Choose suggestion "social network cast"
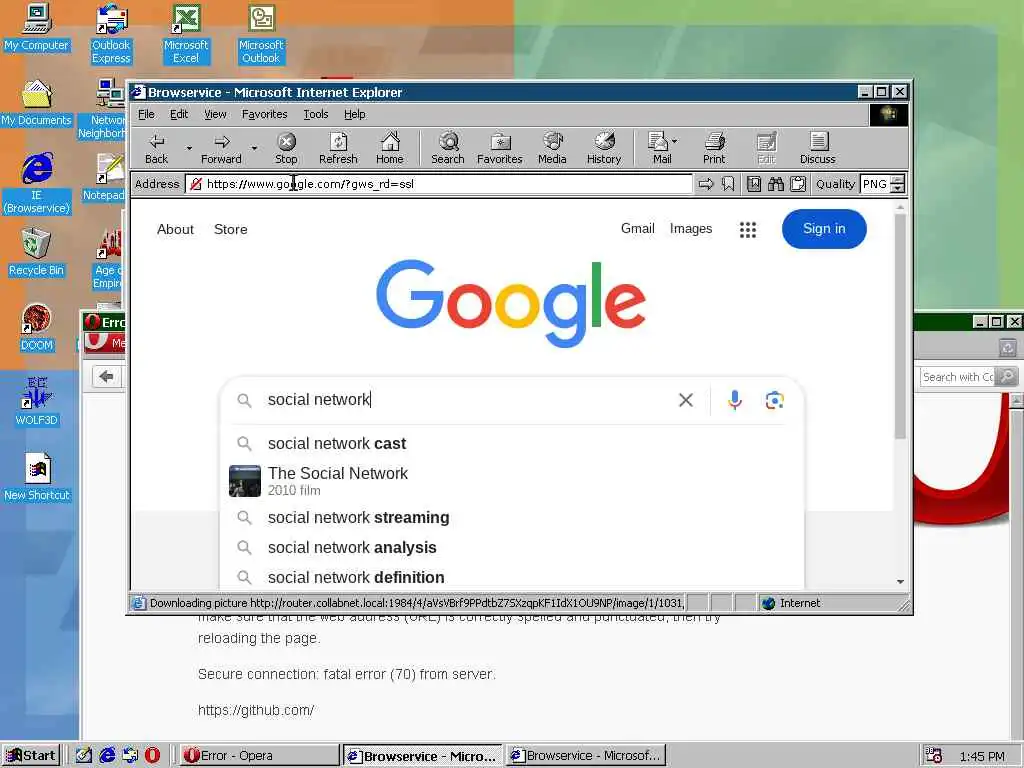 pos(512,443)
